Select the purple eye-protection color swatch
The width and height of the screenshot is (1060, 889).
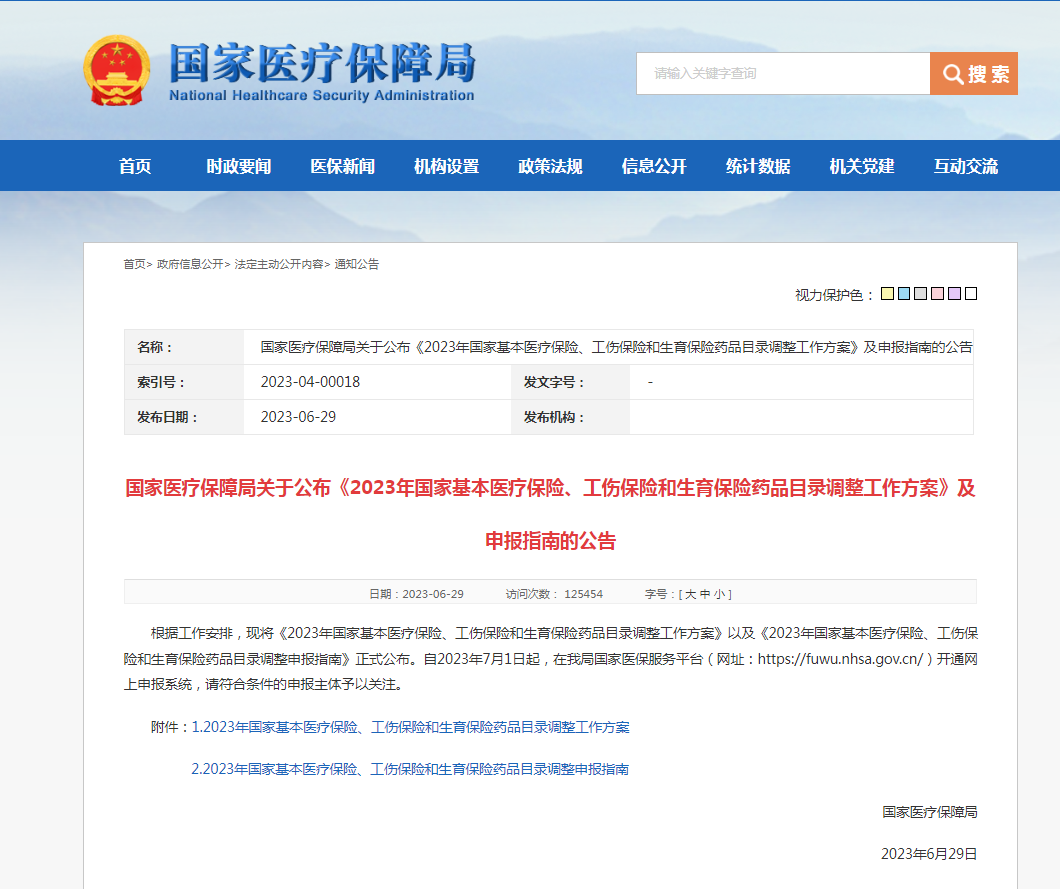tap(955, 293)
